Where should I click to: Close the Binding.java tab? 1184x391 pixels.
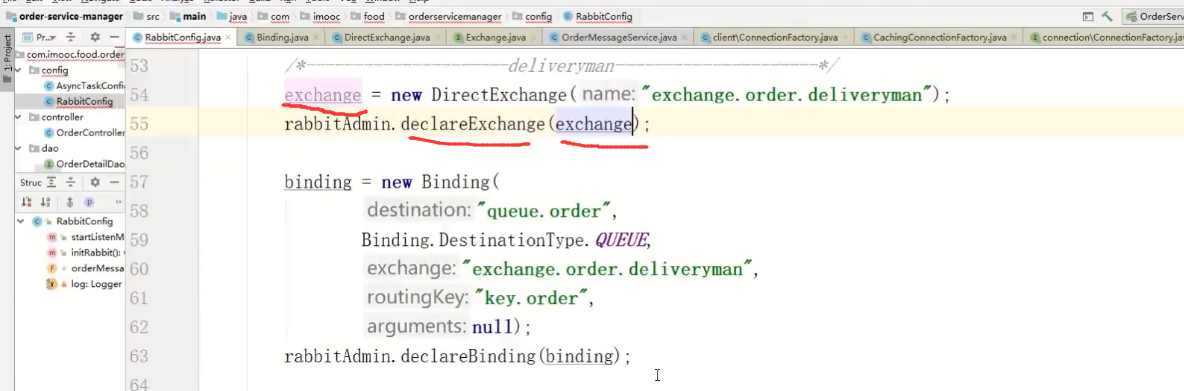click(316, 36)
